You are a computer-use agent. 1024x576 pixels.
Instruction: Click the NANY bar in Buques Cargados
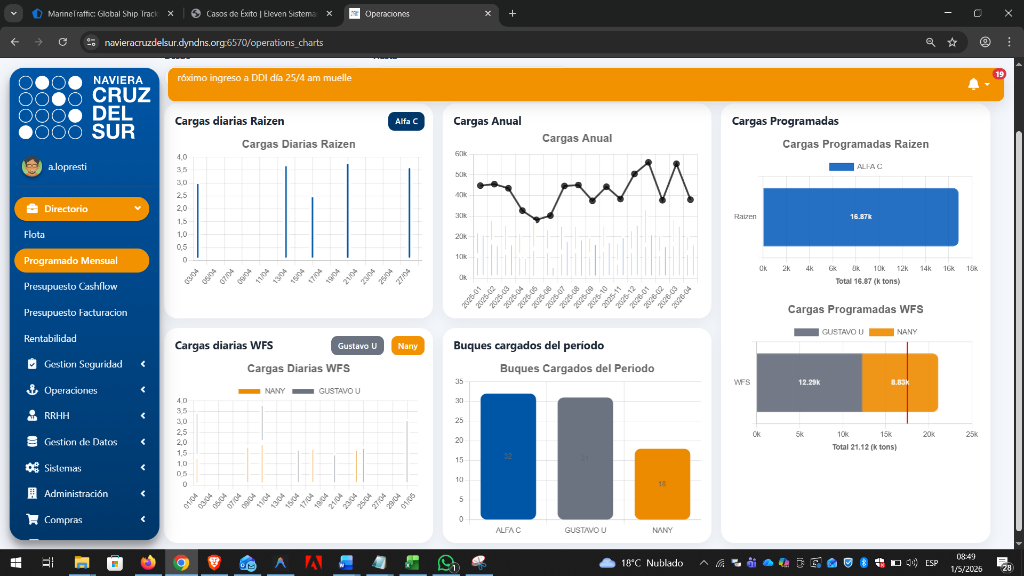click(x=662, y=484)
